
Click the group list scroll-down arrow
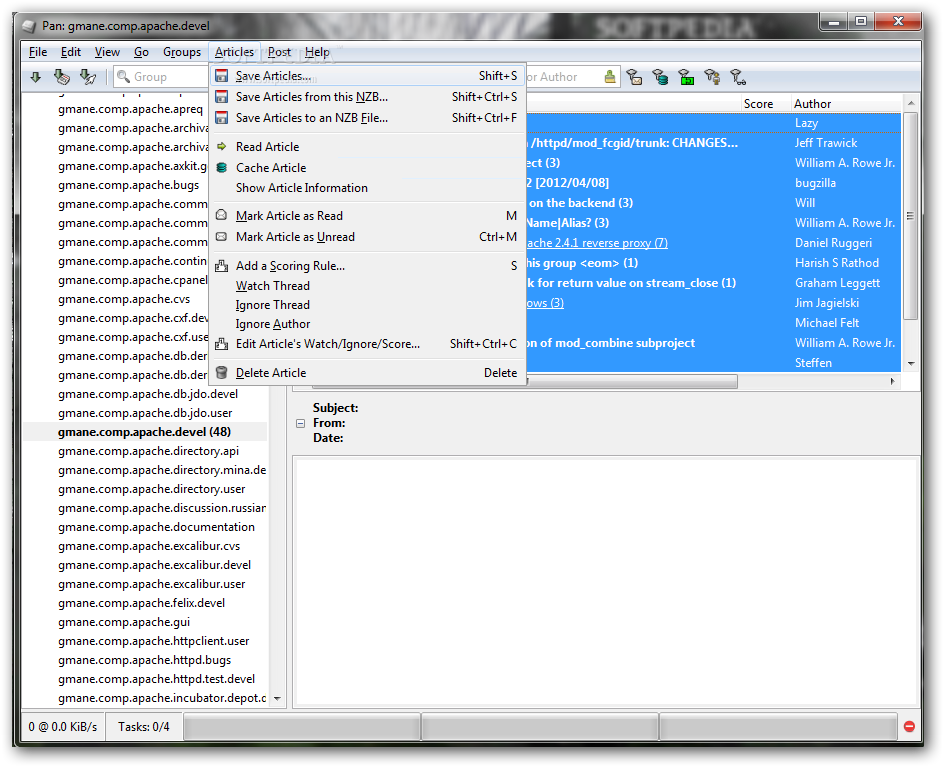278,698
